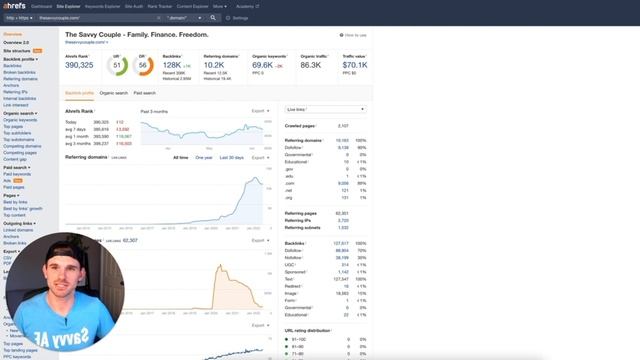640x360 pixels.
Task: Clear the URL field with the X icon
Action: pos(158,18)
